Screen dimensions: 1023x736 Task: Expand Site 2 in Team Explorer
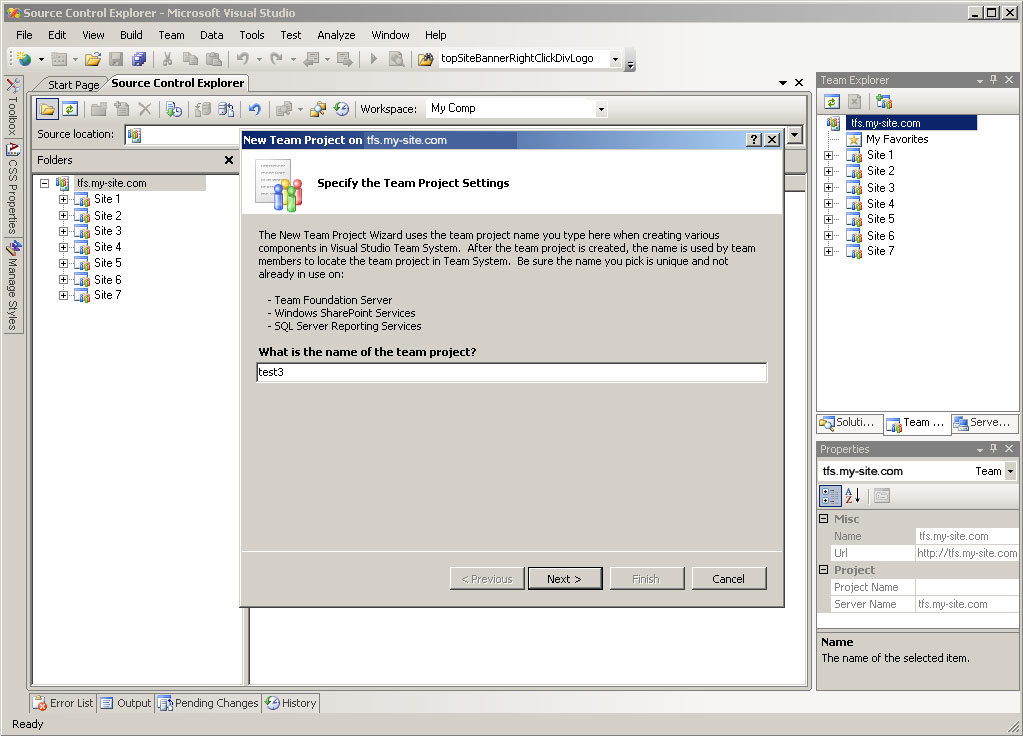click(828, 172)
